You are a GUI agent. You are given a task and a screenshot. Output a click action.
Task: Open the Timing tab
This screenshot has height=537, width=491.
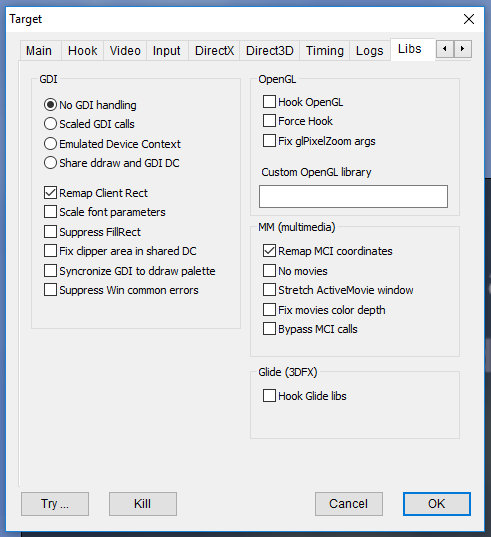tap(325, 51)
